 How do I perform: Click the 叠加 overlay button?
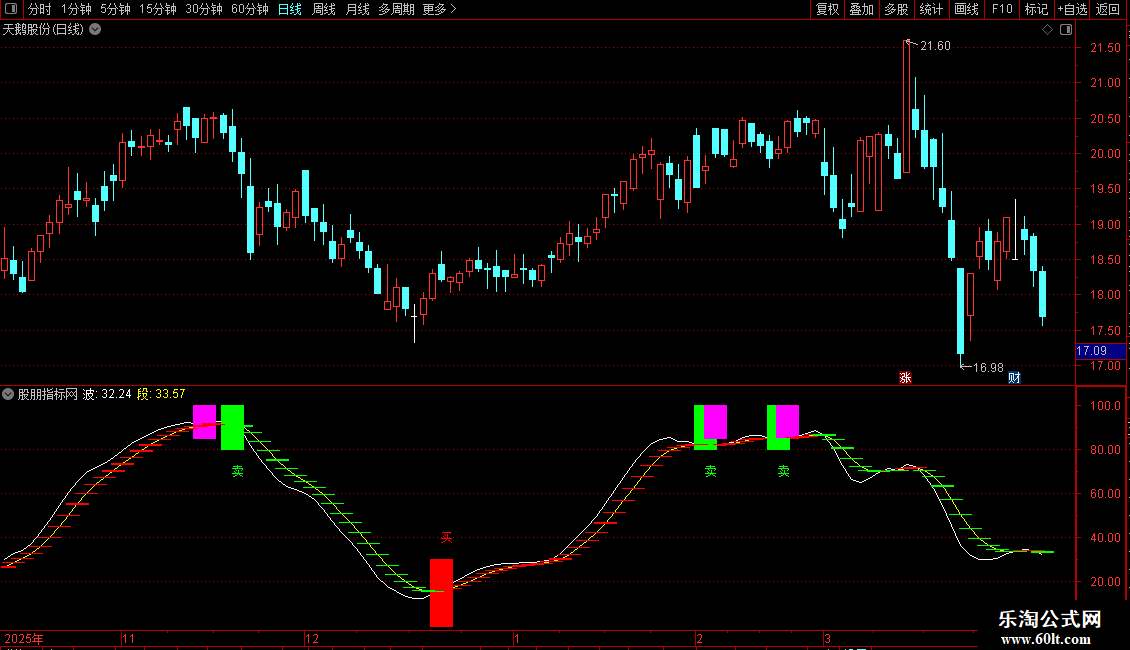861,9
